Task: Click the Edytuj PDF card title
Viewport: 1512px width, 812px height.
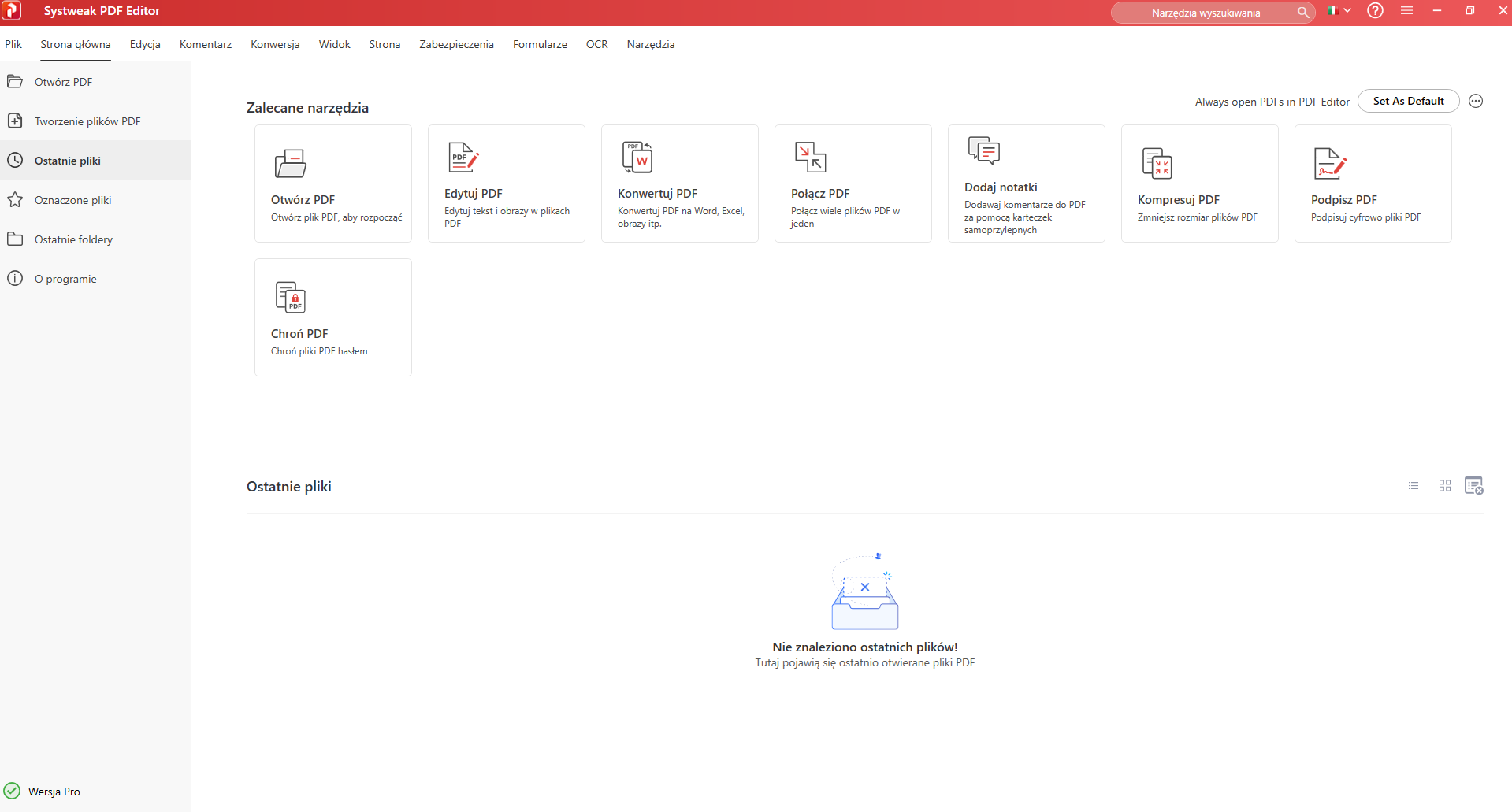Action: [x=474, y=194]
